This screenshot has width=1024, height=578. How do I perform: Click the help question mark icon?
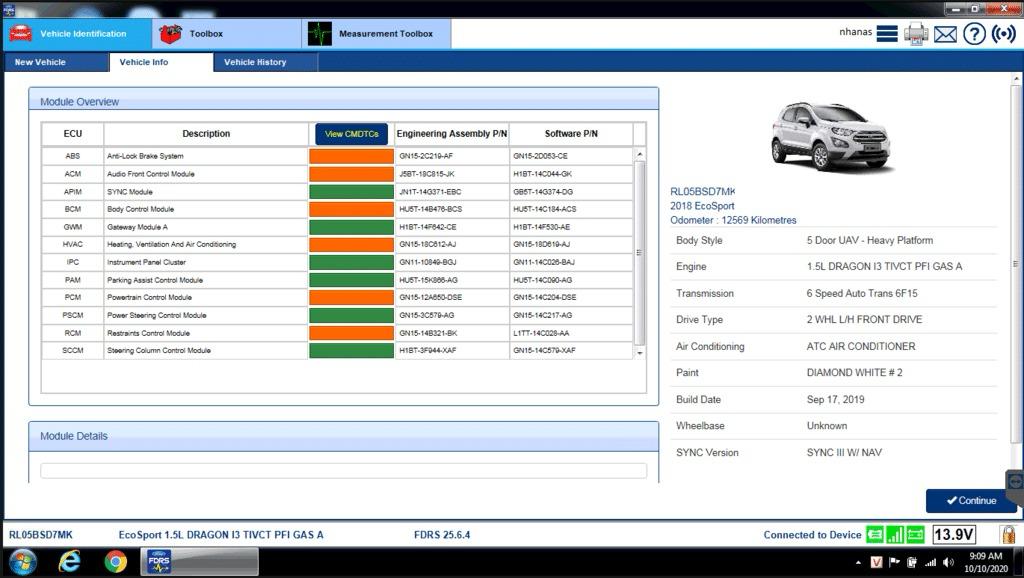(973, 33)
